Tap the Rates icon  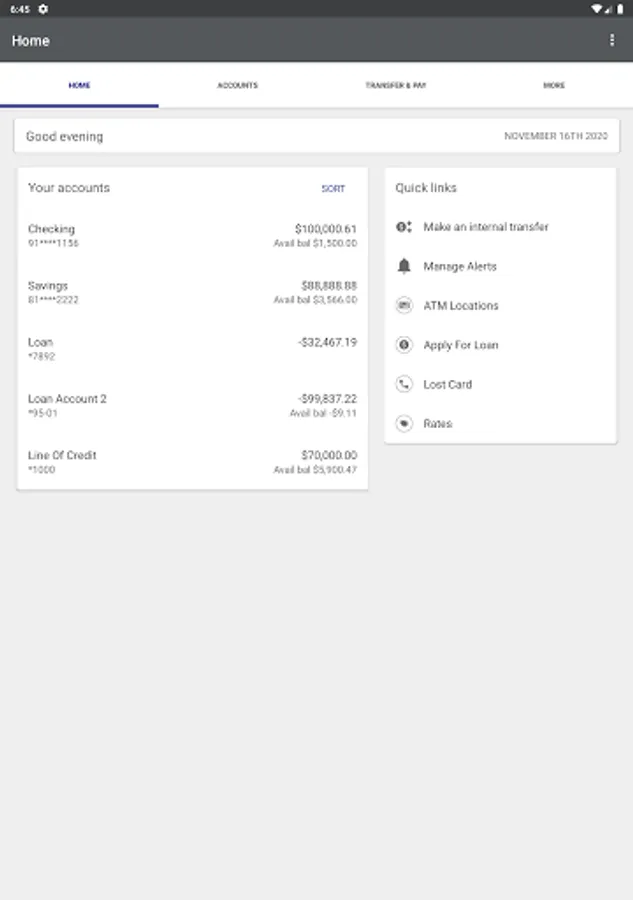[x=404, y=424]
